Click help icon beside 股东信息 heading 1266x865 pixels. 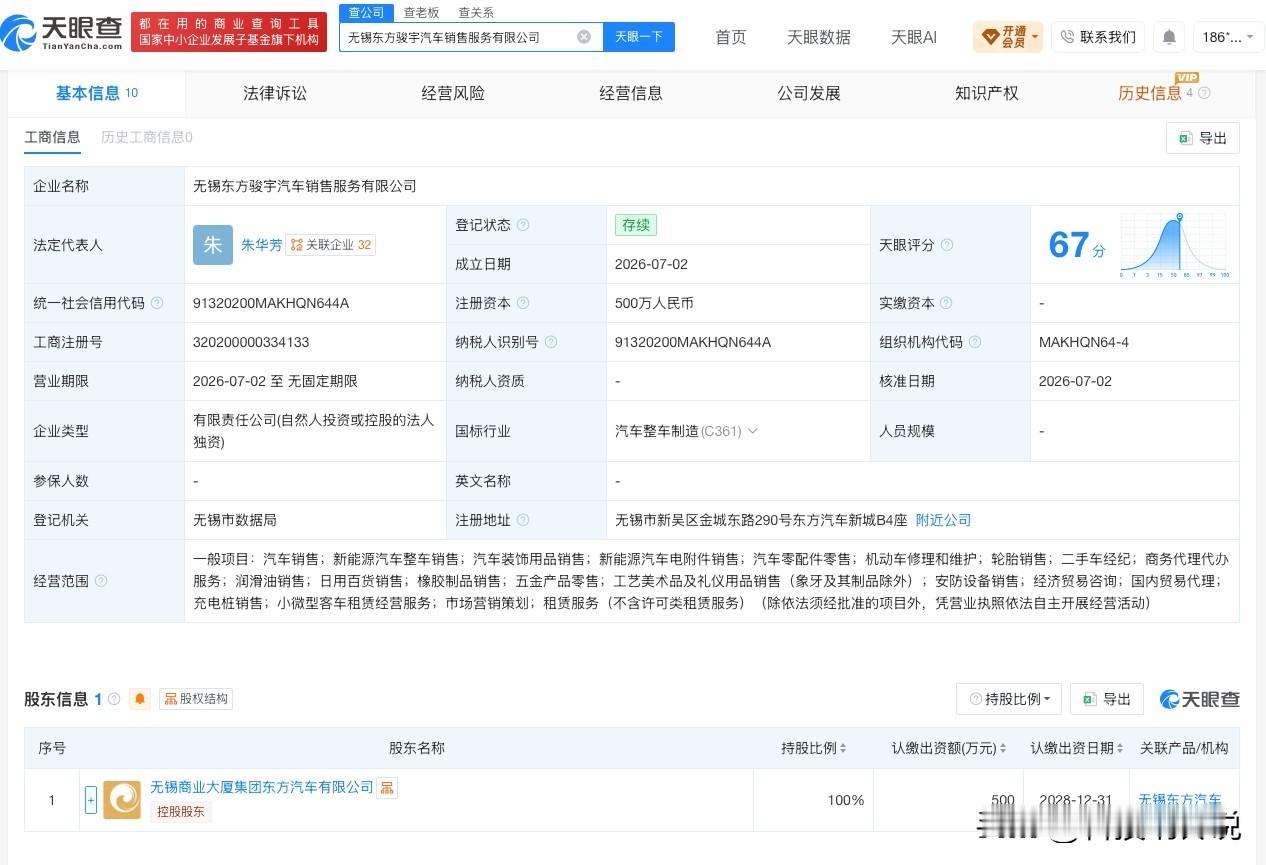click(x=114, y=699)
